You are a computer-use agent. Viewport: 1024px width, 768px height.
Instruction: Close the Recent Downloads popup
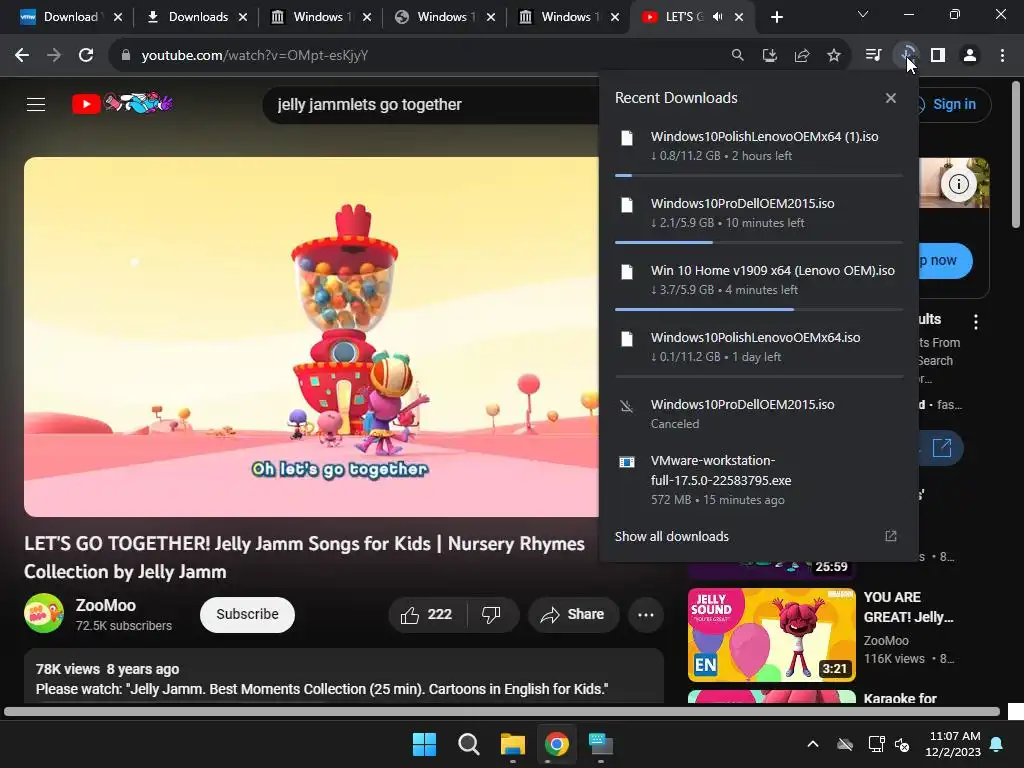coord(891,98)
